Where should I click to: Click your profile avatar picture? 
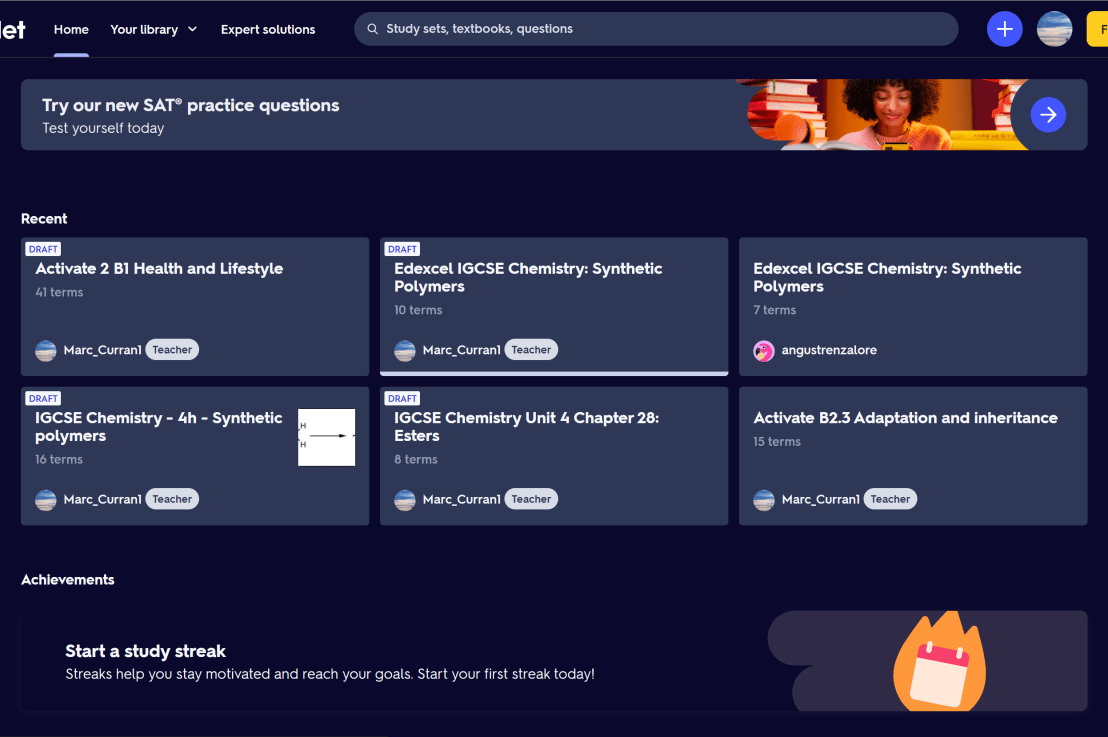coord(1054,28)
